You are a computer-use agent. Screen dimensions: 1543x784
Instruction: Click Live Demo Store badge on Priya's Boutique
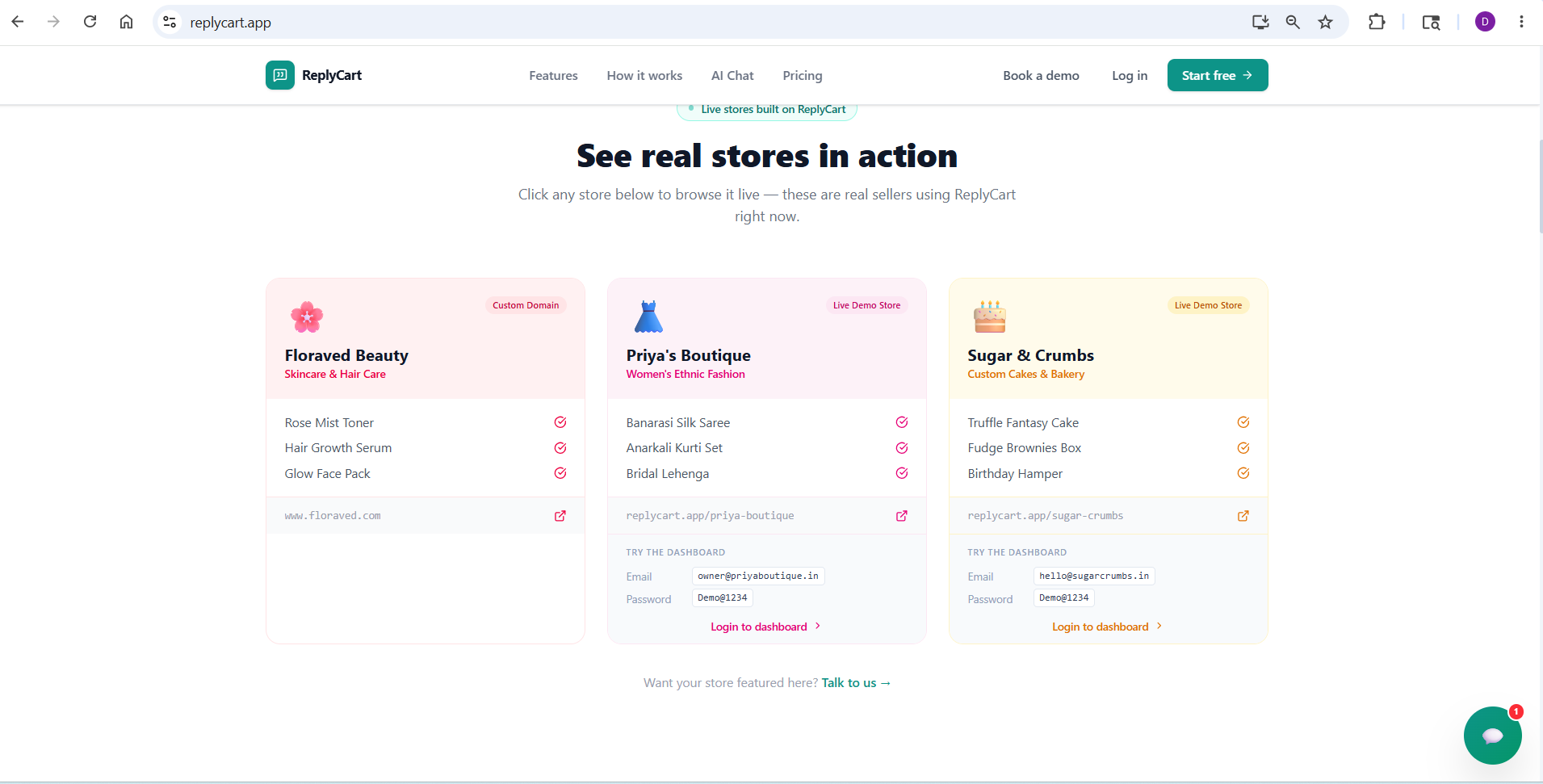[866, 305]
